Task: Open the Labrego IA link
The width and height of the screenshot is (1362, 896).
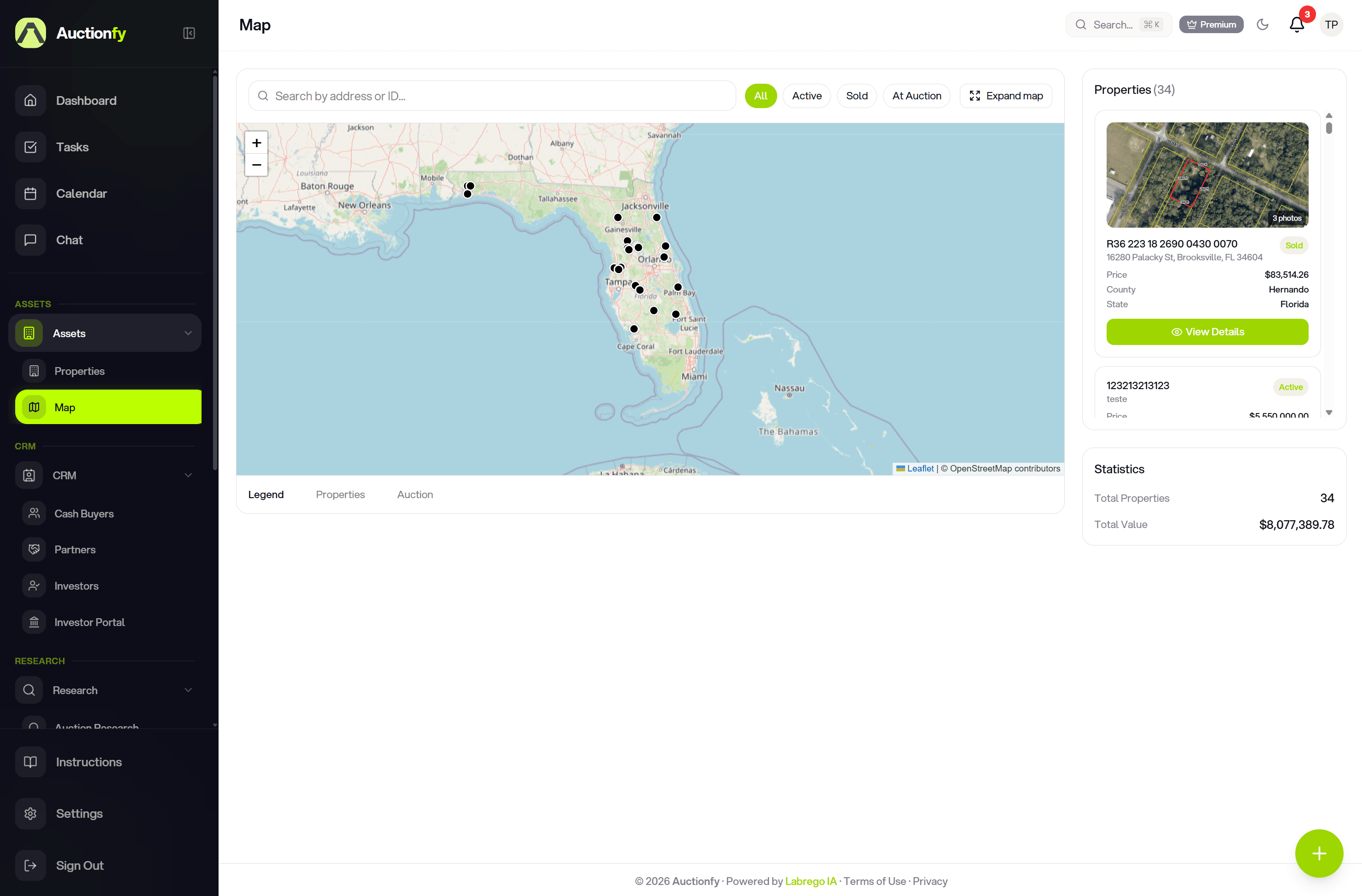Action: point(810,881)
